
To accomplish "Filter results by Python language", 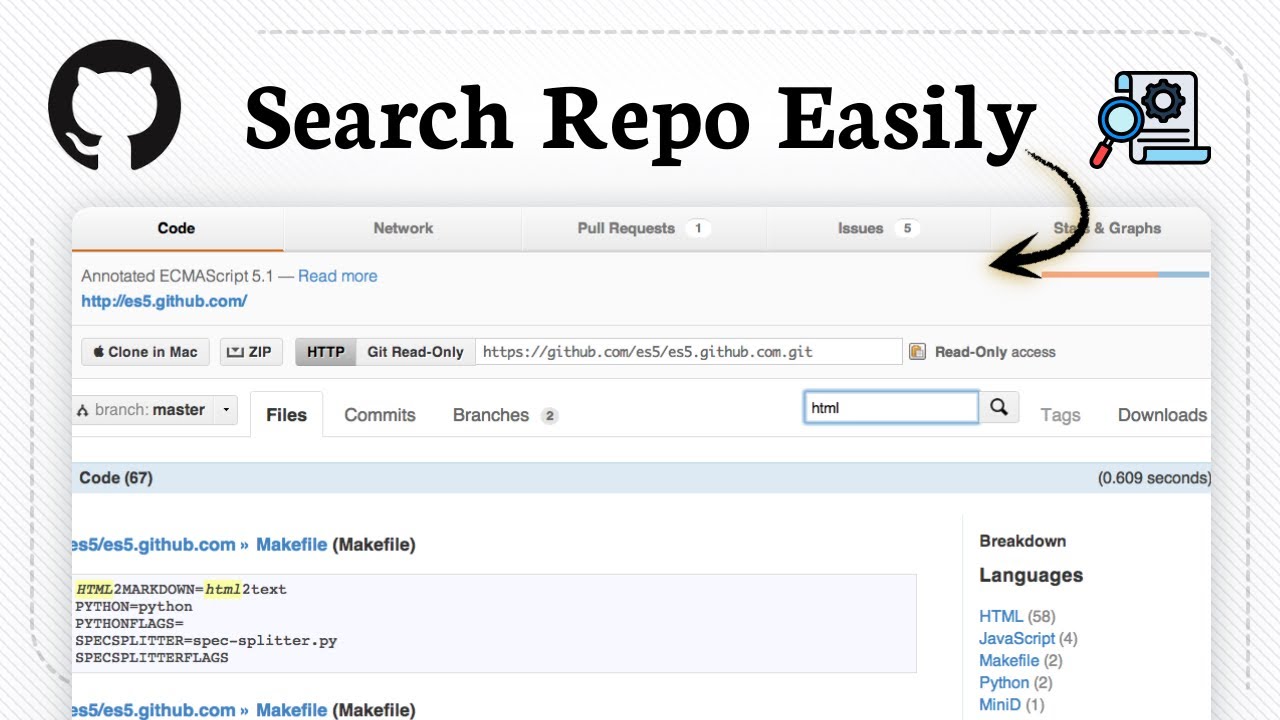I will click(1004, 683).
